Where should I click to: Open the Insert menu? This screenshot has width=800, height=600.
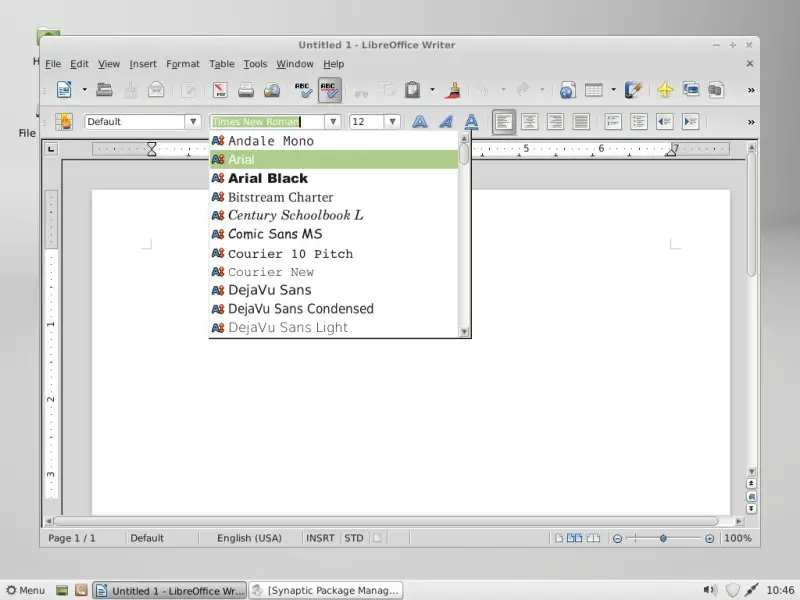[143, 64]
